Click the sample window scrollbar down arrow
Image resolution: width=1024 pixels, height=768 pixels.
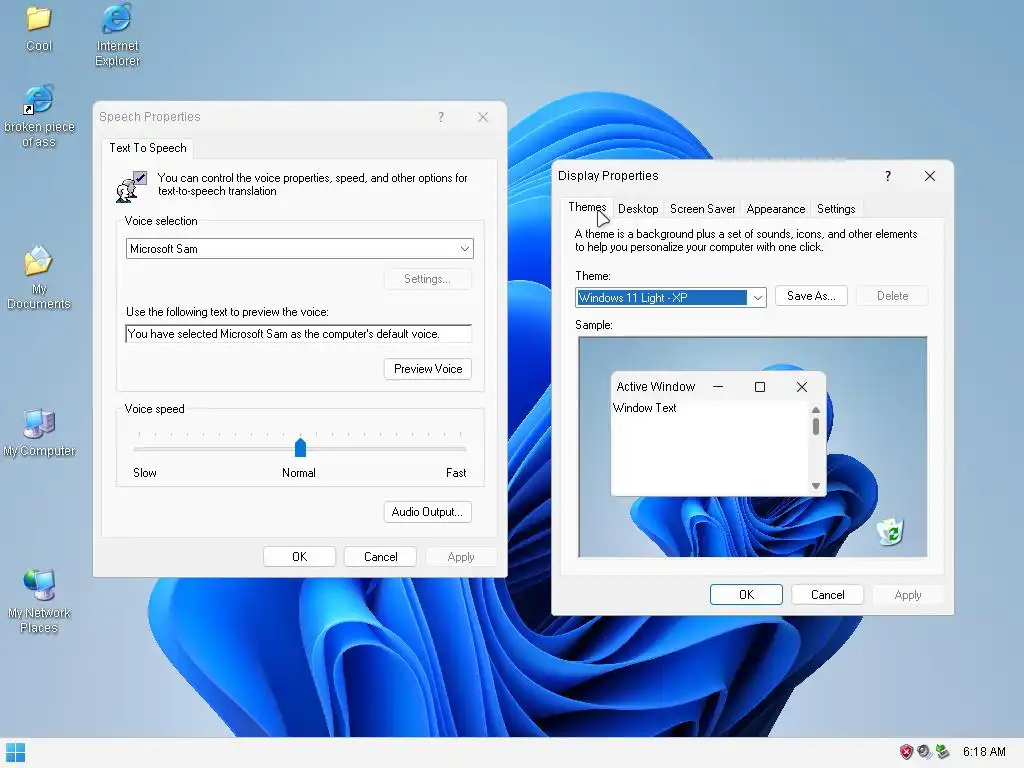coord(816,486)
